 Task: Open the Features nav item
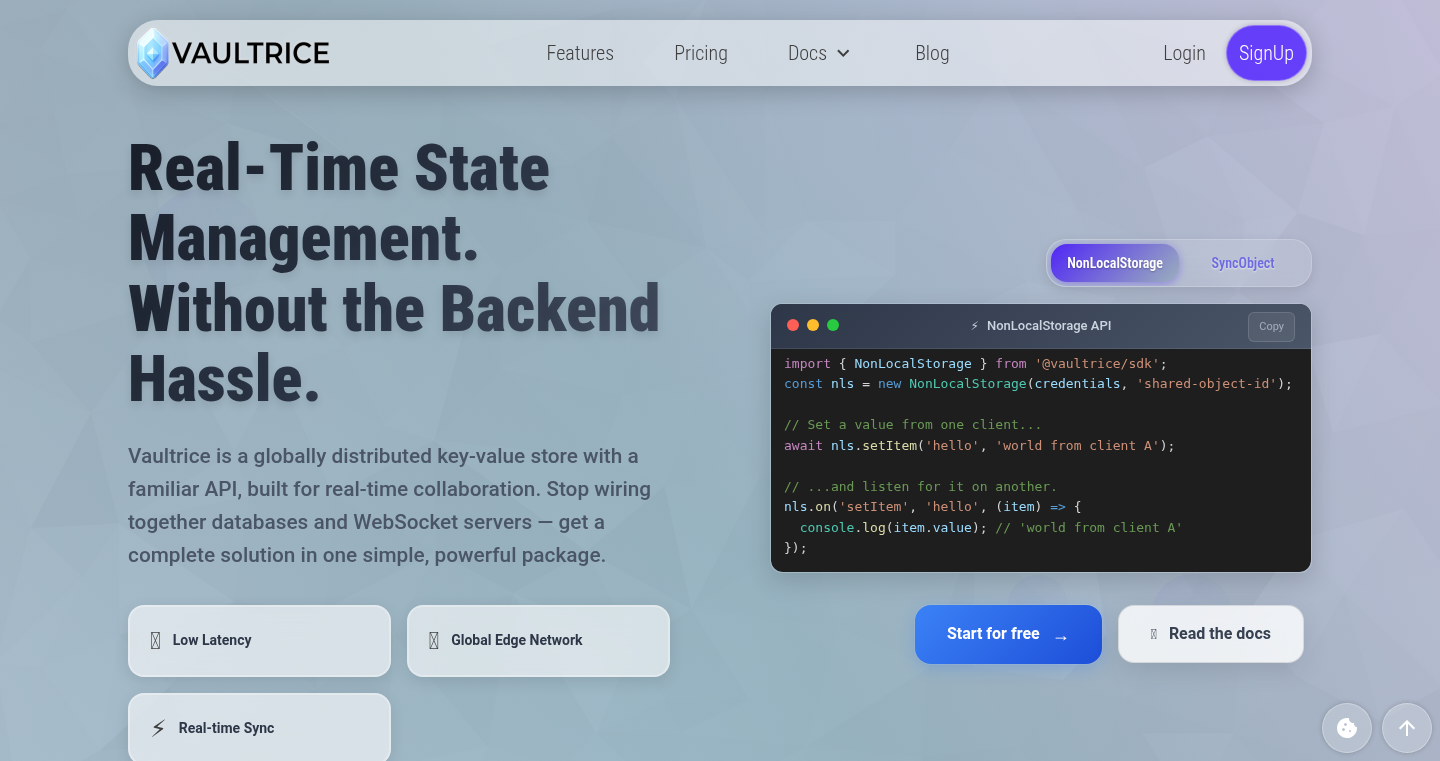tap(580, 53)
